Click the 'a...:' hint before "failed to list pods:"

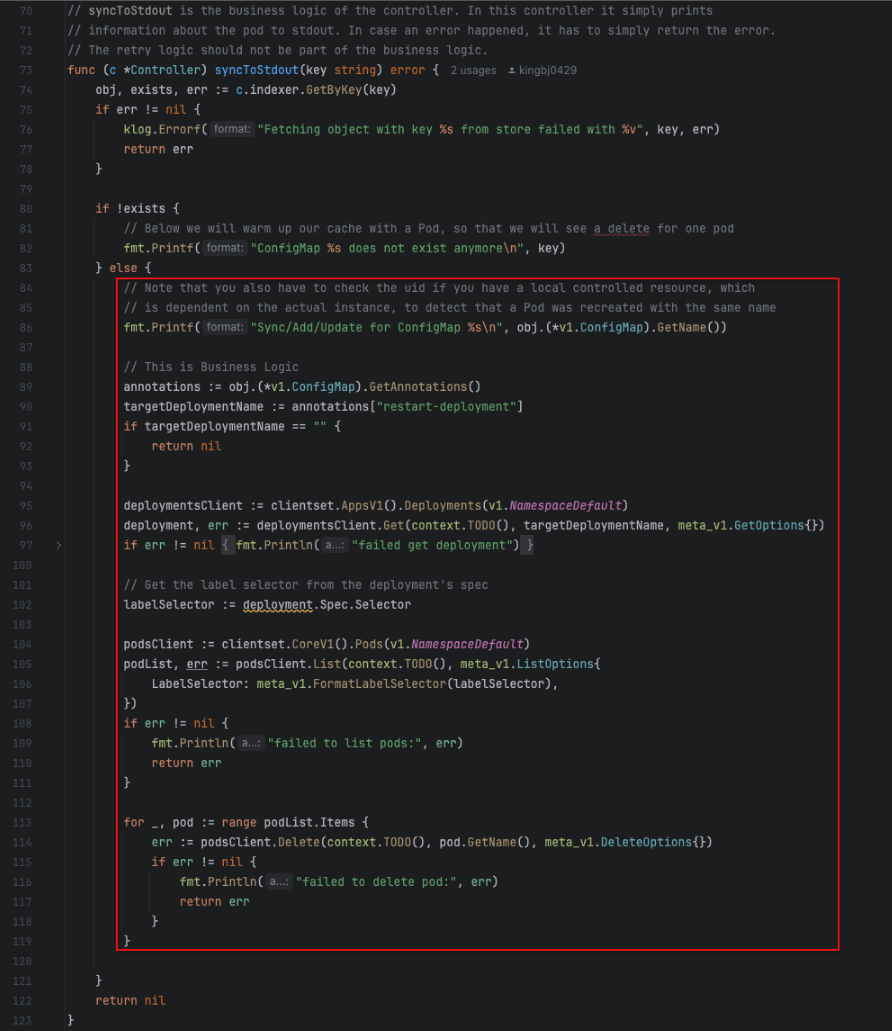tap(250, 743)
